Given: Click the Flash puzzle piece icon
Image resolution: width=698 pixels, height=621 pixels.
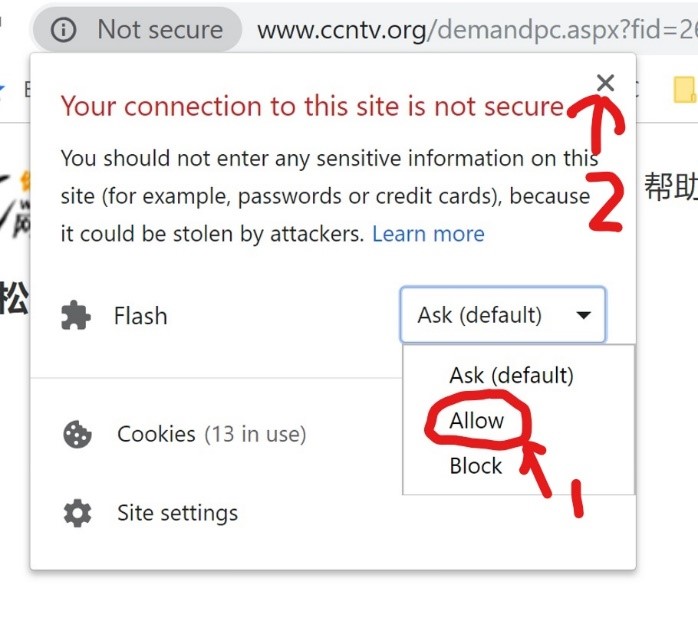Looking at the screenshot, I should point(76,316).
